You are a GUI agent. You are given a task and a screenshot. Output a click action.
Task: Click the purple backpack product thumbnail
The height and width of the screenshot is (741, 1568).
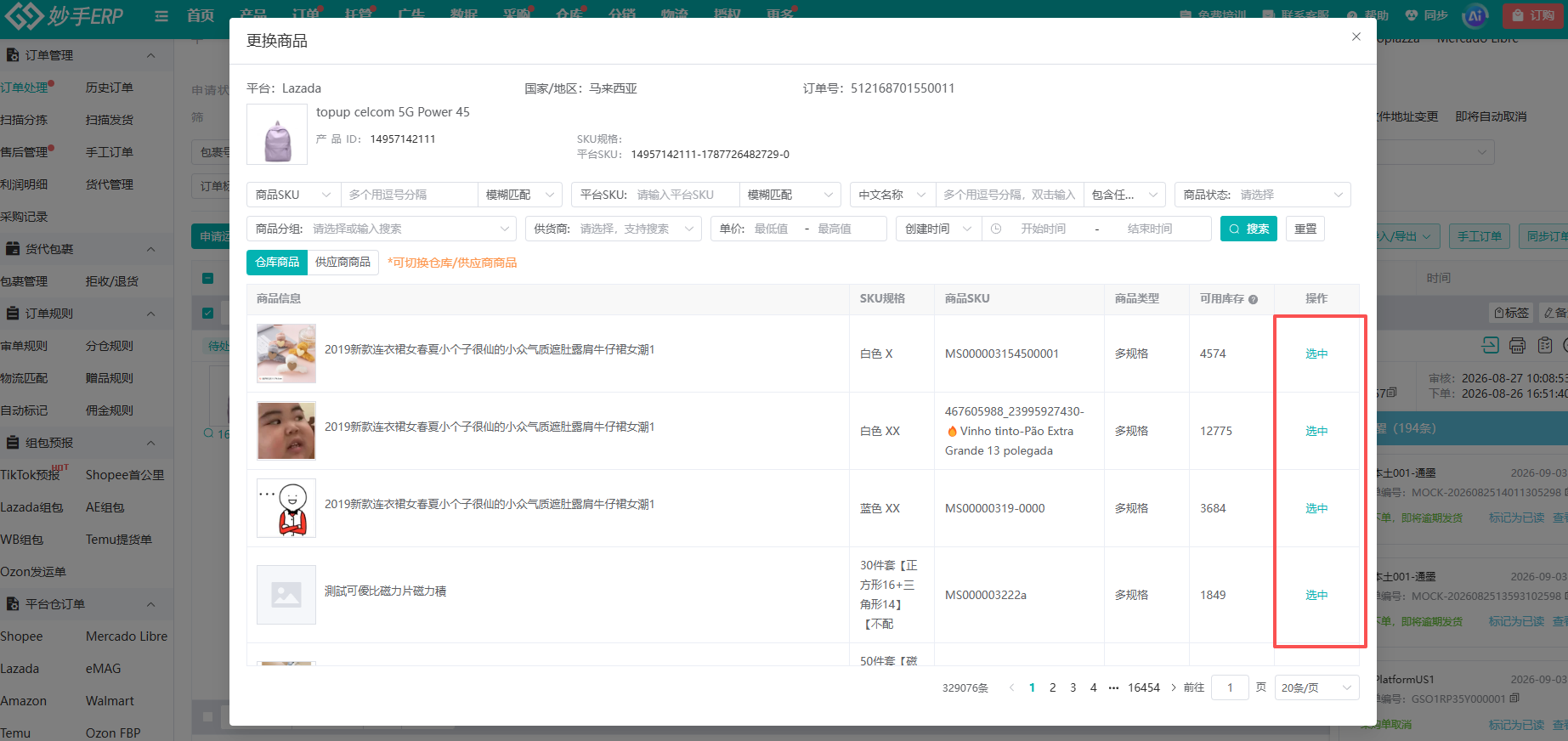(277, 134)
